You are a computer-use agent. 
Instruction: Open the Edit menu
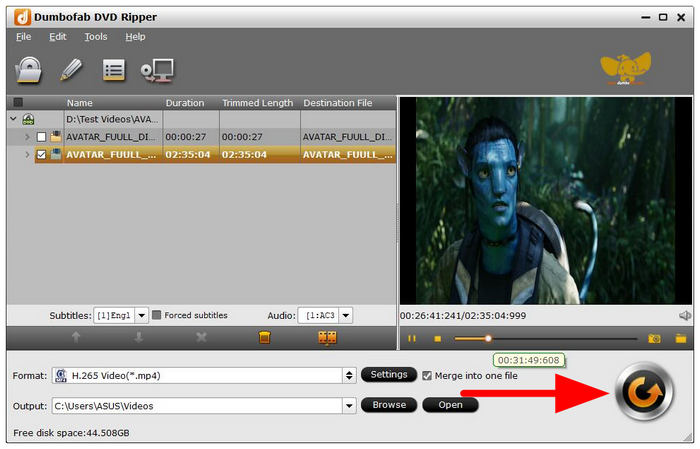(x=58, y=37)
